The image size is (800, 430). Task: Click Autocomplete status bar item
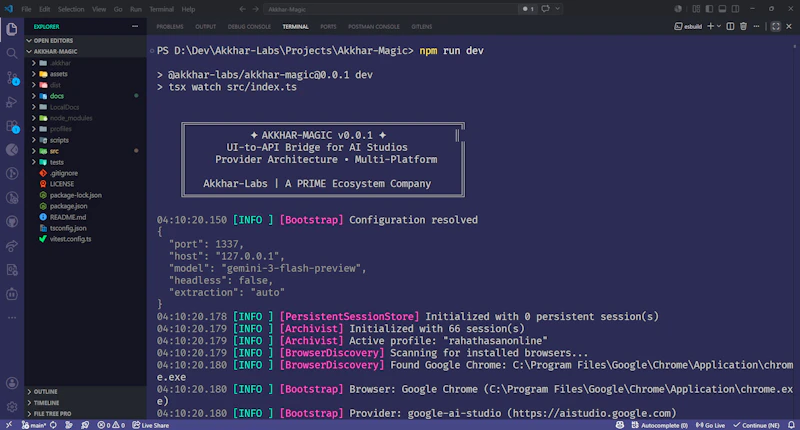[x=659, y=425]
